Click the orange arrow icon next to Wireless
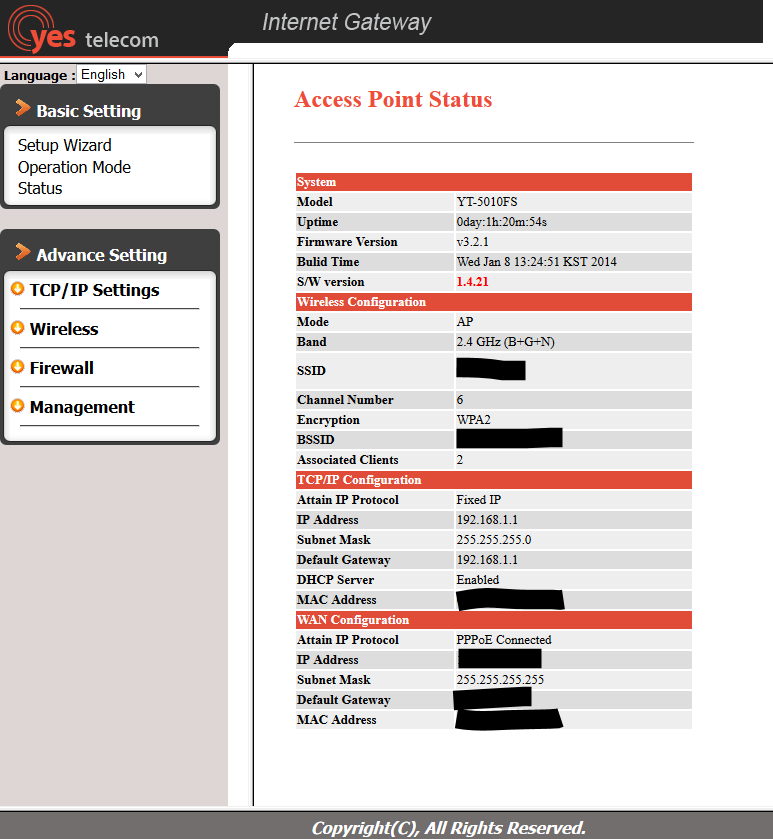The image size is (773, 839). 17,328
